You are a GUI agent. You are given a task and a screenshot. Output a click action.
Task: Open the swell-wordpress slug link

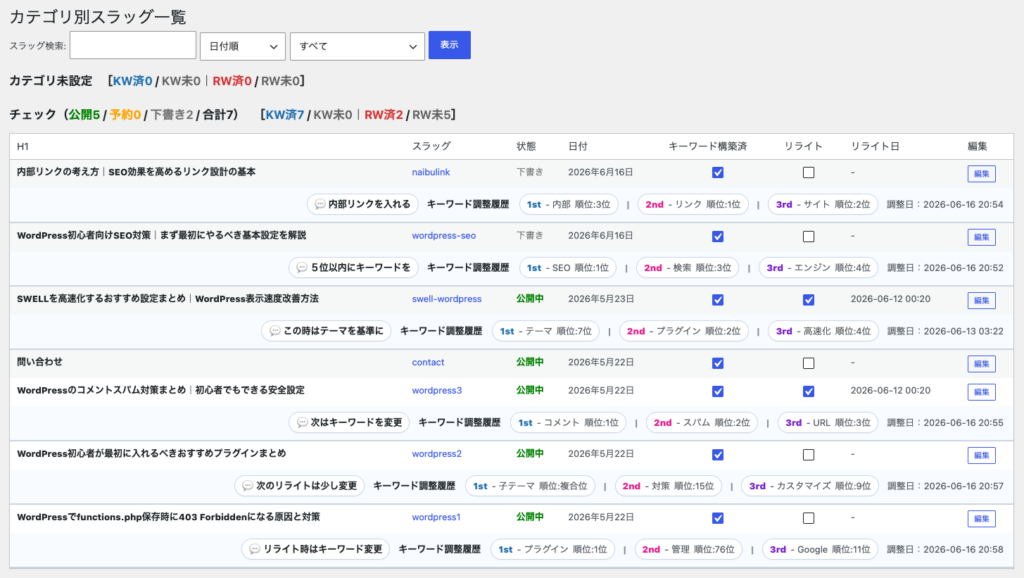pyautogui.click(x=447, y=299)
